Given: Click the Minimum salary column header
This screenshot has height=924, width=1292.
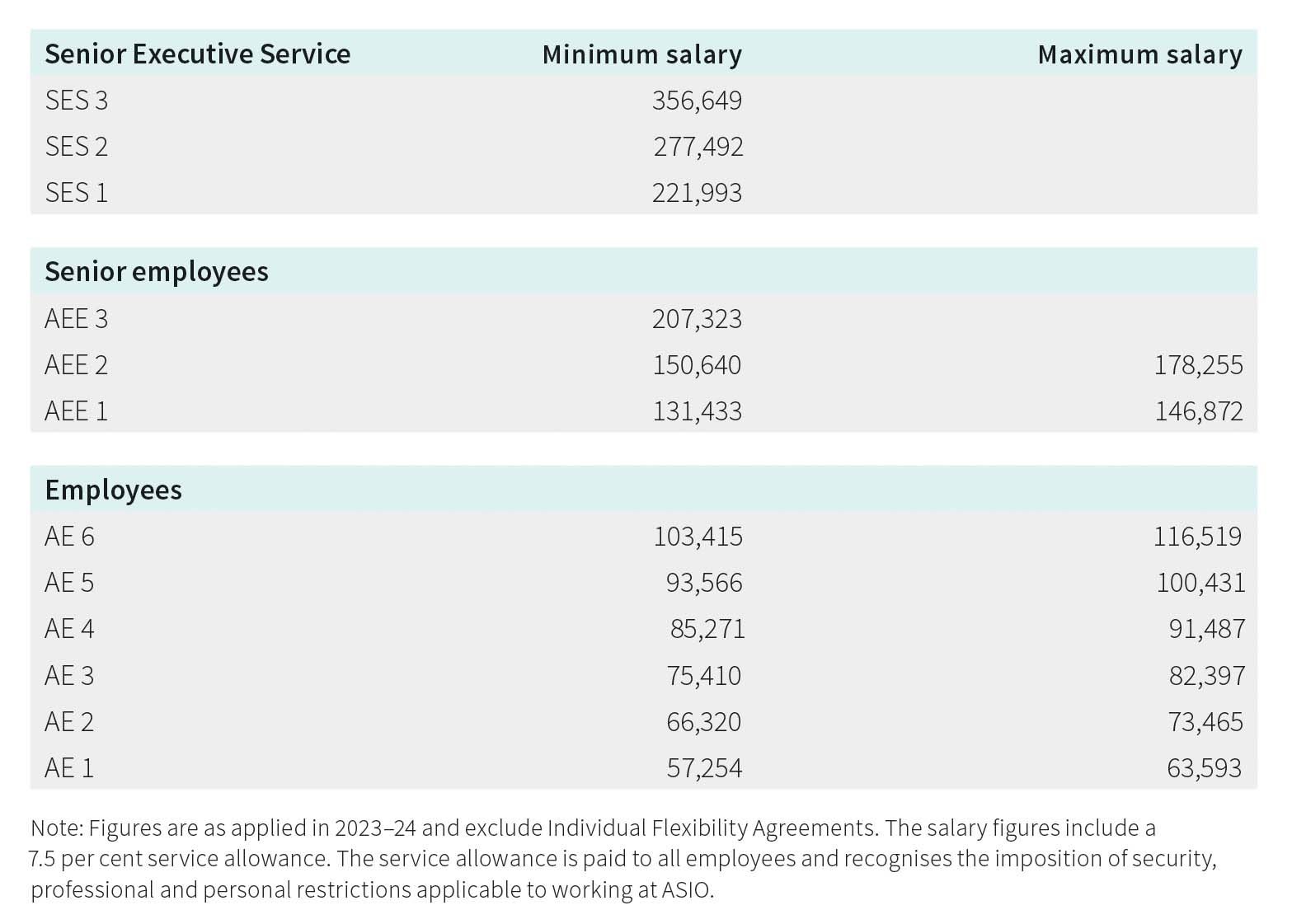Looking at the screenshot, I should click(642, 54).
